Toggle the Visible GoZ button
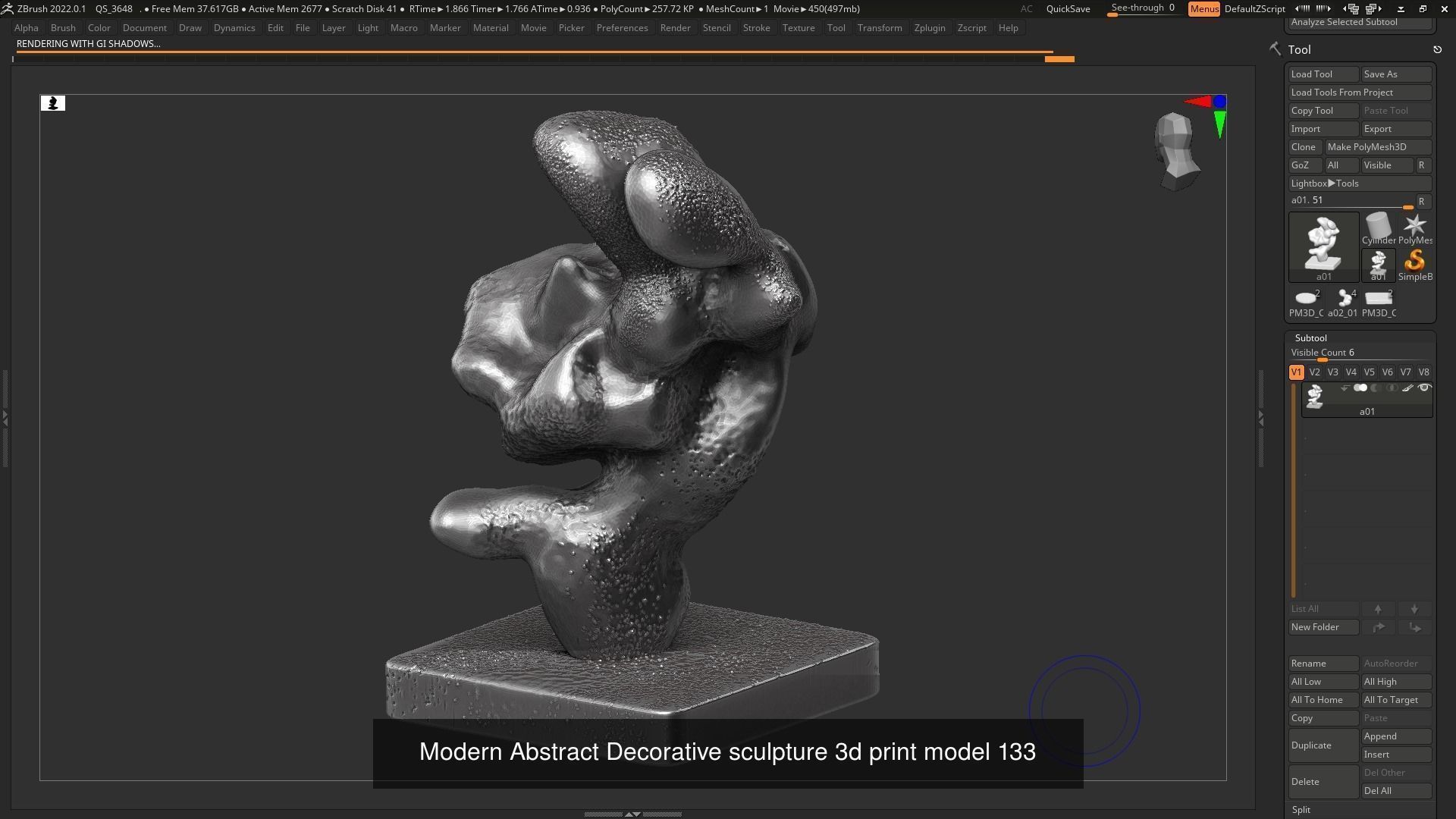 coord(1387,165)
